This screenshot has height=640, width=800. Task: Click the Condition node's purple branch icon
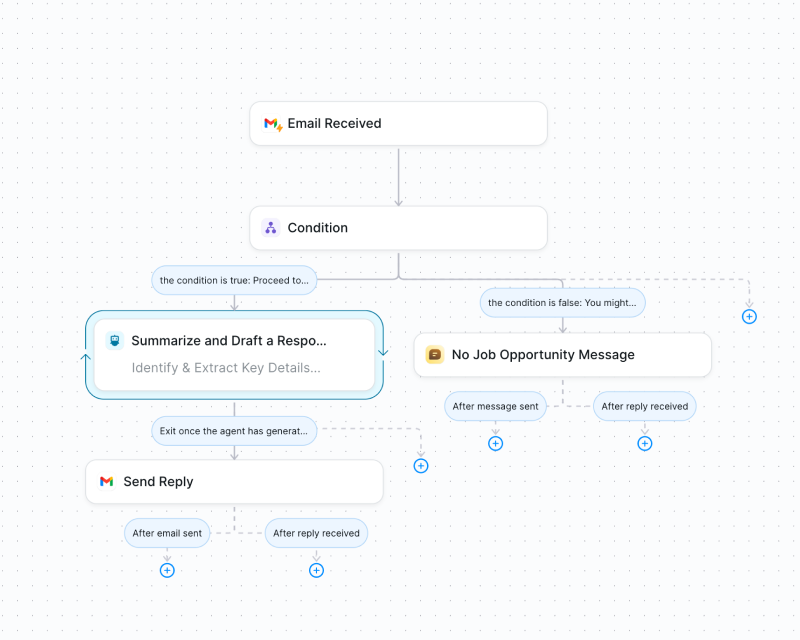tap(270, 228)
